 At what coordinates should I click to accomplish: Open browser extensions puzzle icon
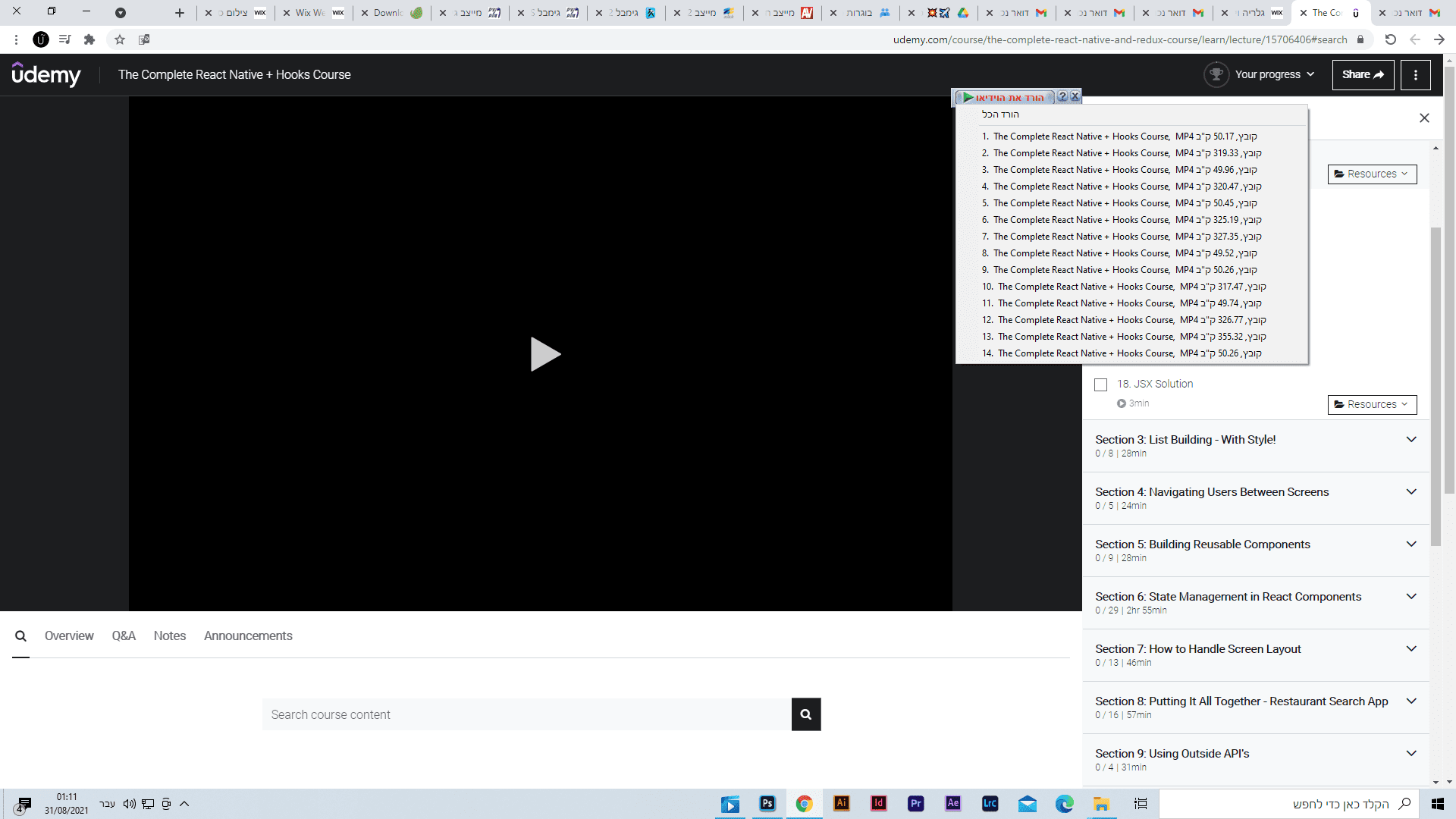pos(89,39)
